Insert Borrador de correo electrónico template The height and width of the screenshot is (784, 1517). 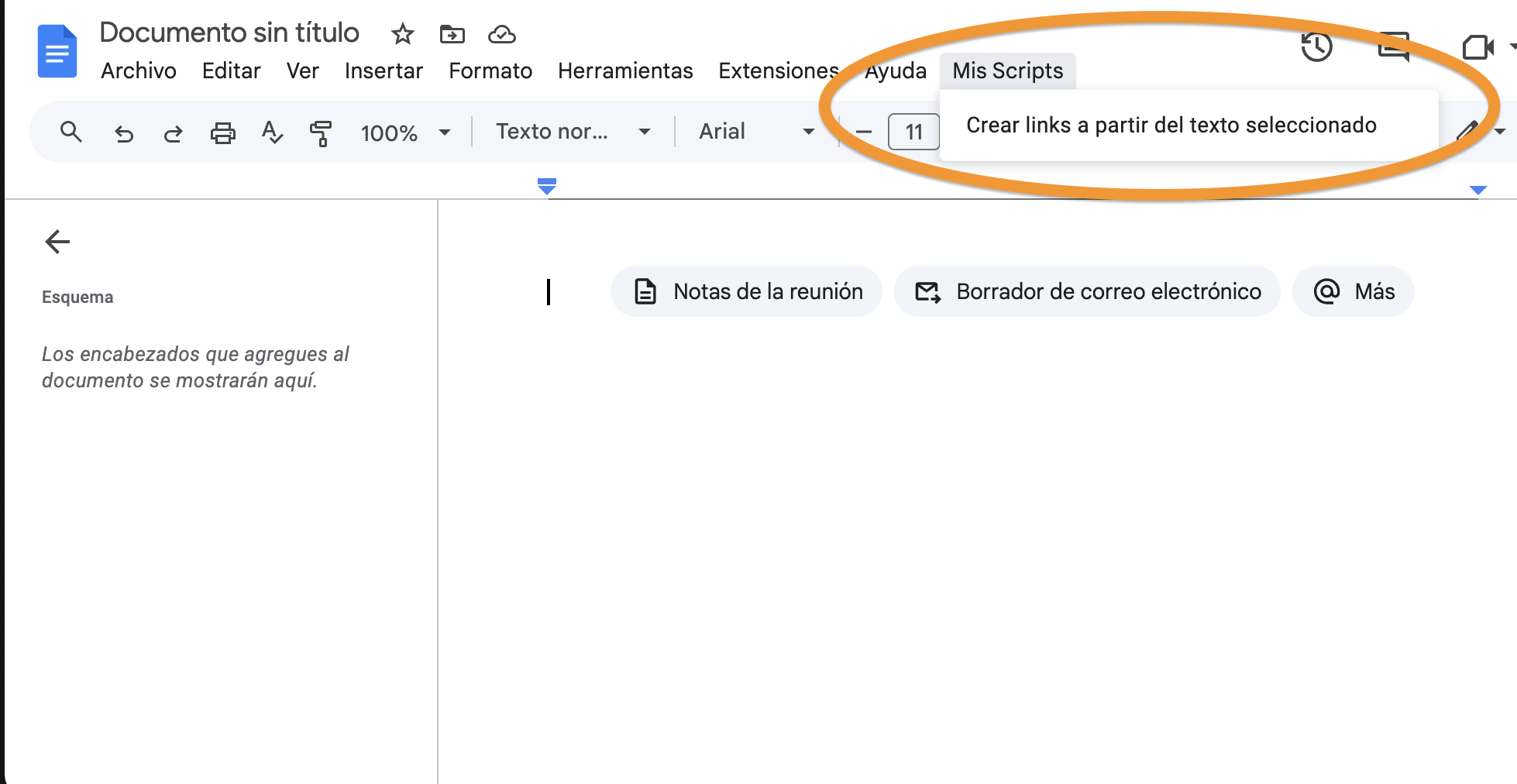pyautogui.click(x=1087, y=291)
